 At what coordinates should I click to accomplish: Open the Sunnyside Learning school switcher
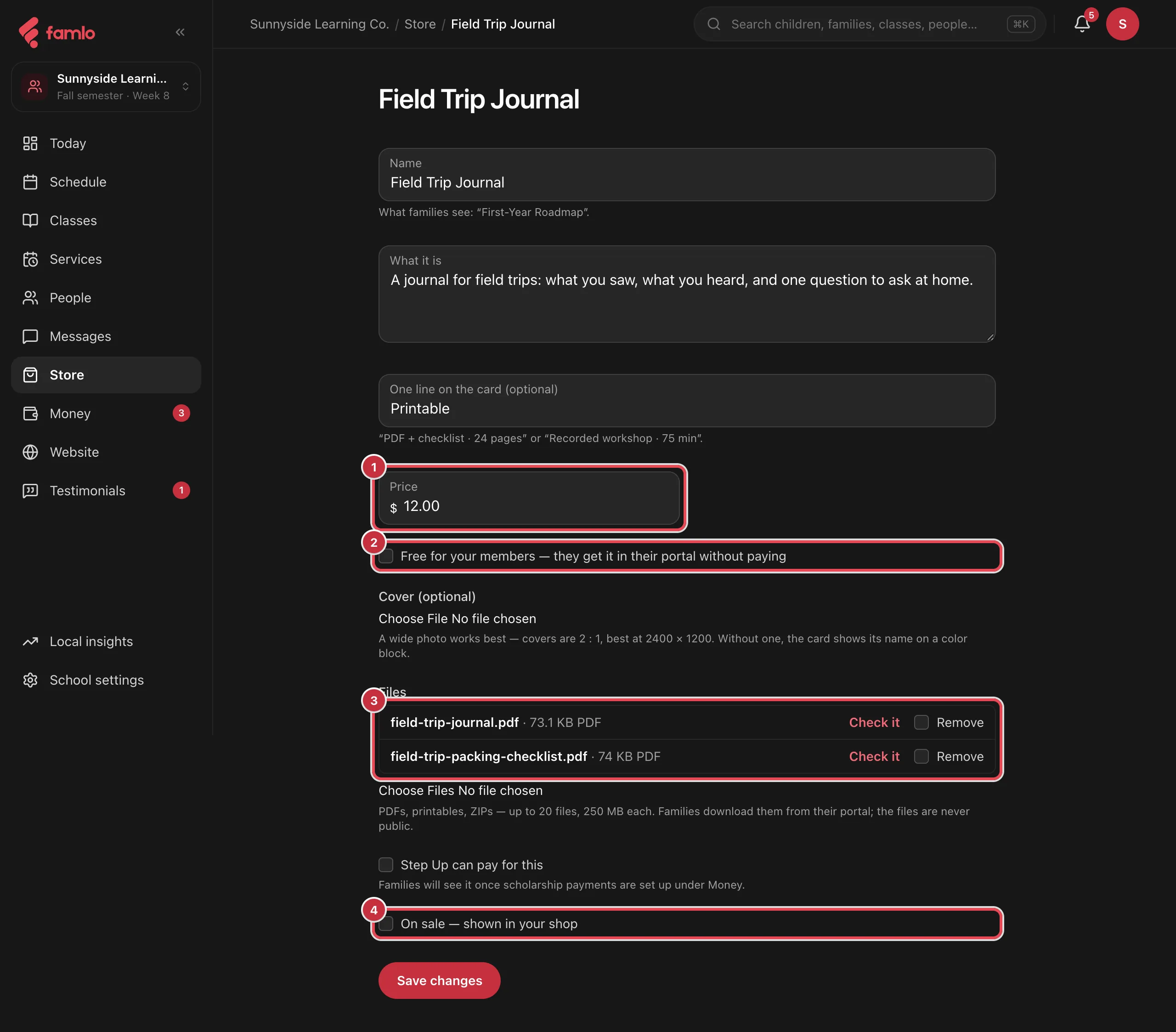click(106, 86)
